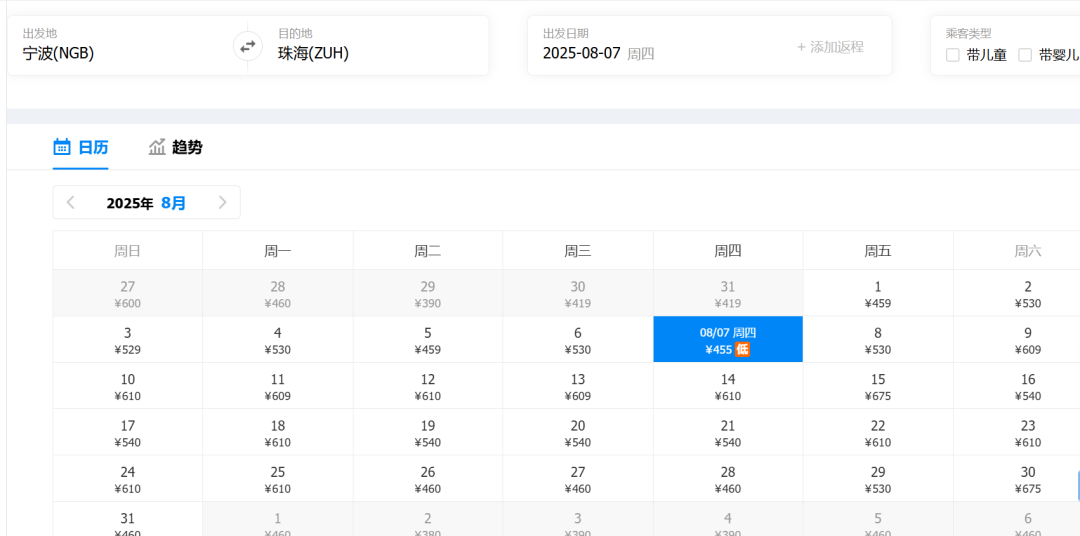Select August 20 priced ¥540

[x=578, y=433]
